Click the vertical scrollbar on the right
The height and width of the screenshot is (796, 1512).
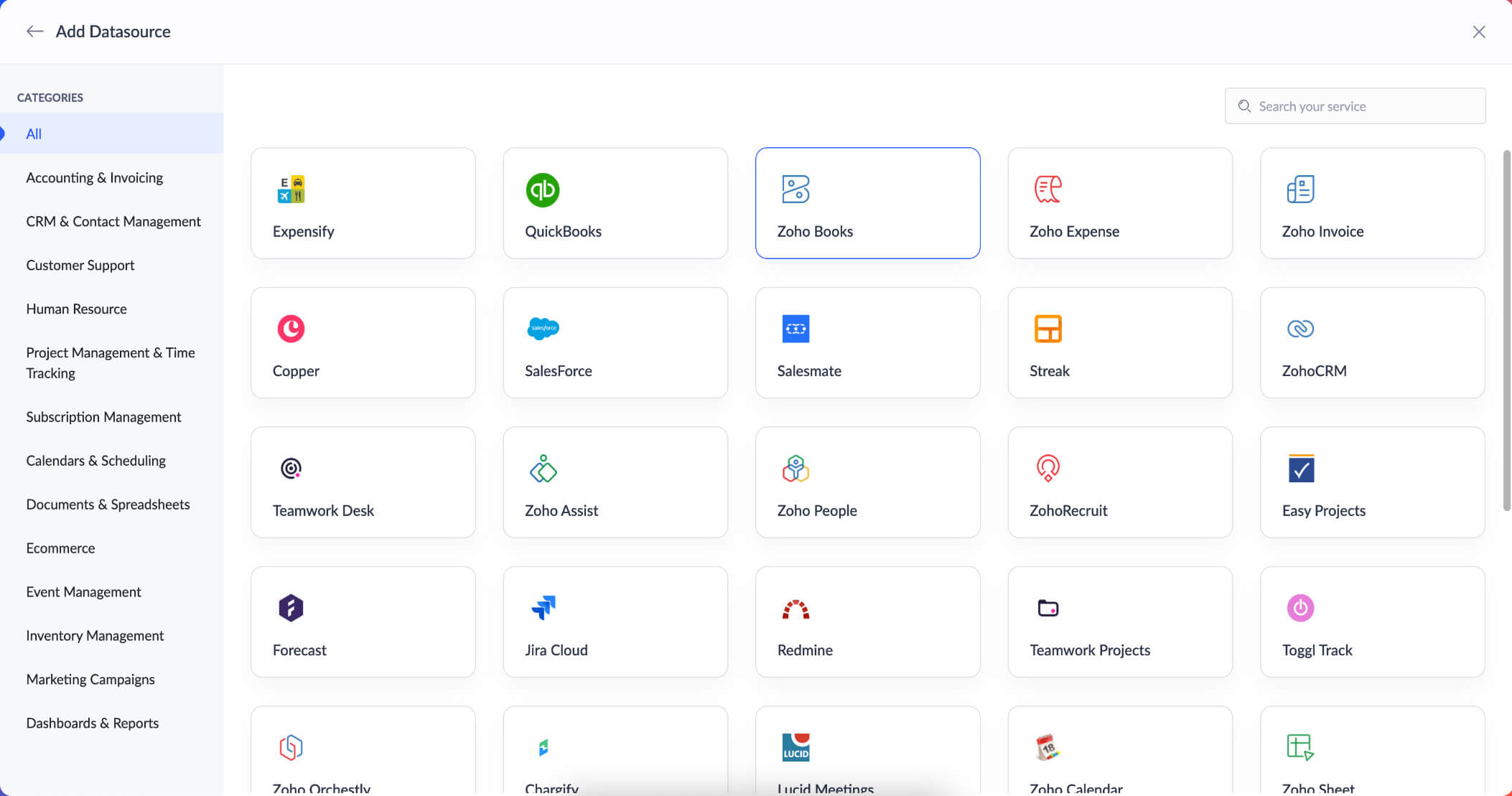1506,330
